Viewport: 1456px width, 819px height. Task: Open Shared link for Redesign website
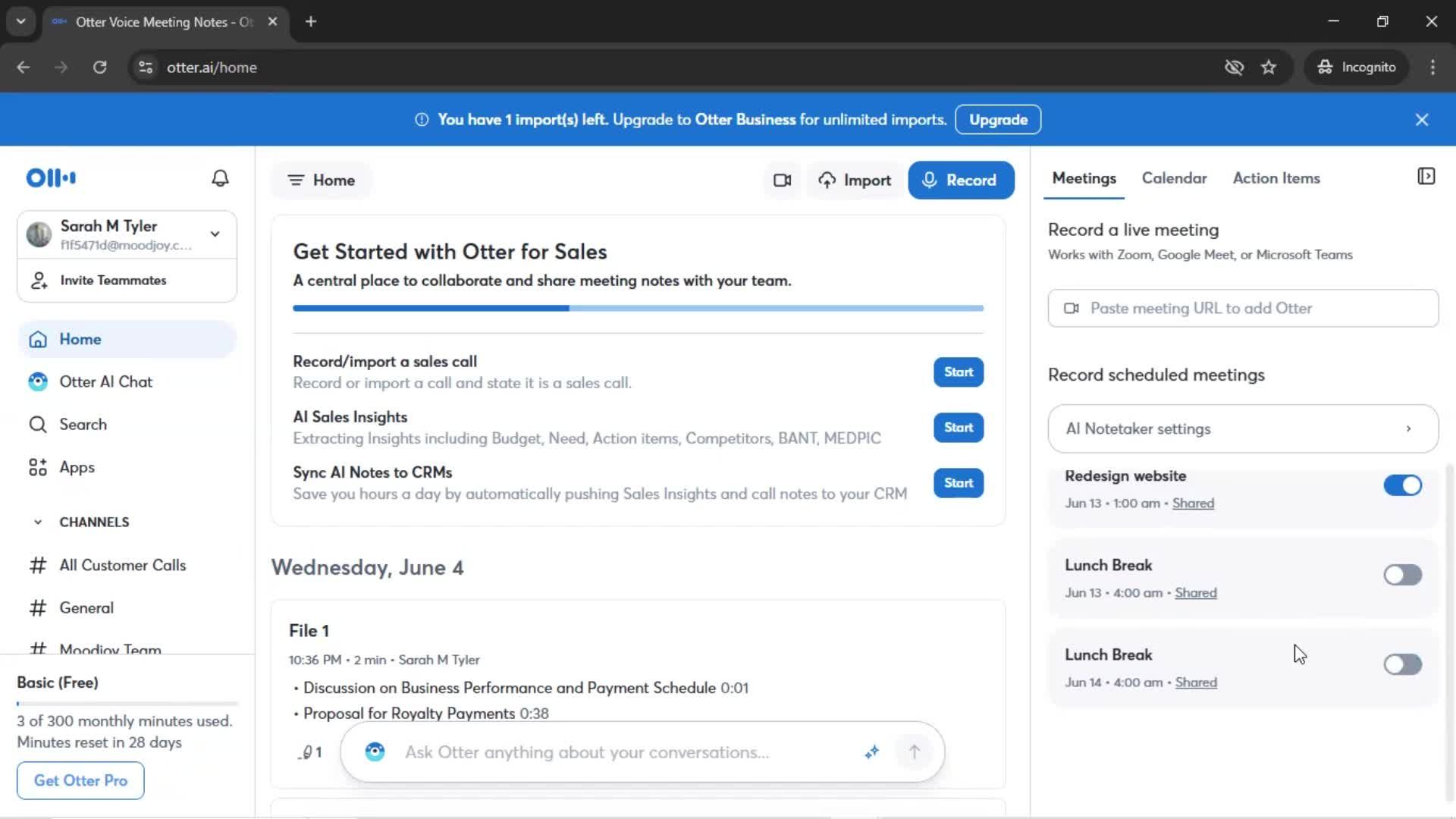[1193, 504]
